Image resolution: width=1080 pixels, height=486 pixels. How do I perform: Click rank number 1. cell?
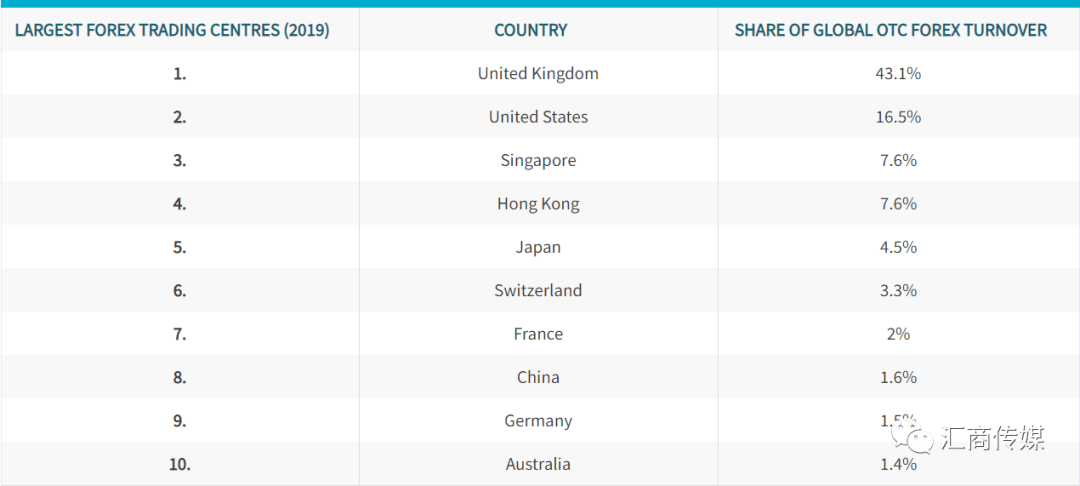tap(180, 74)
